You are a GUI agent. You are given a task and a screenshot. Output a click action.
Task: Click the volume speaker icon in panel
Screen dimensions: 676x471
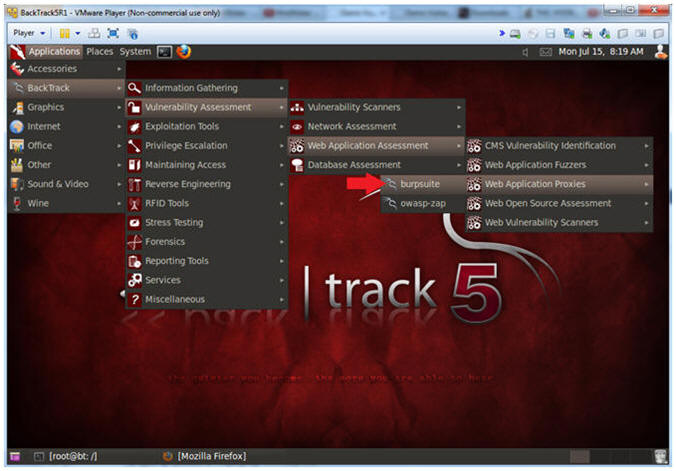525,53
